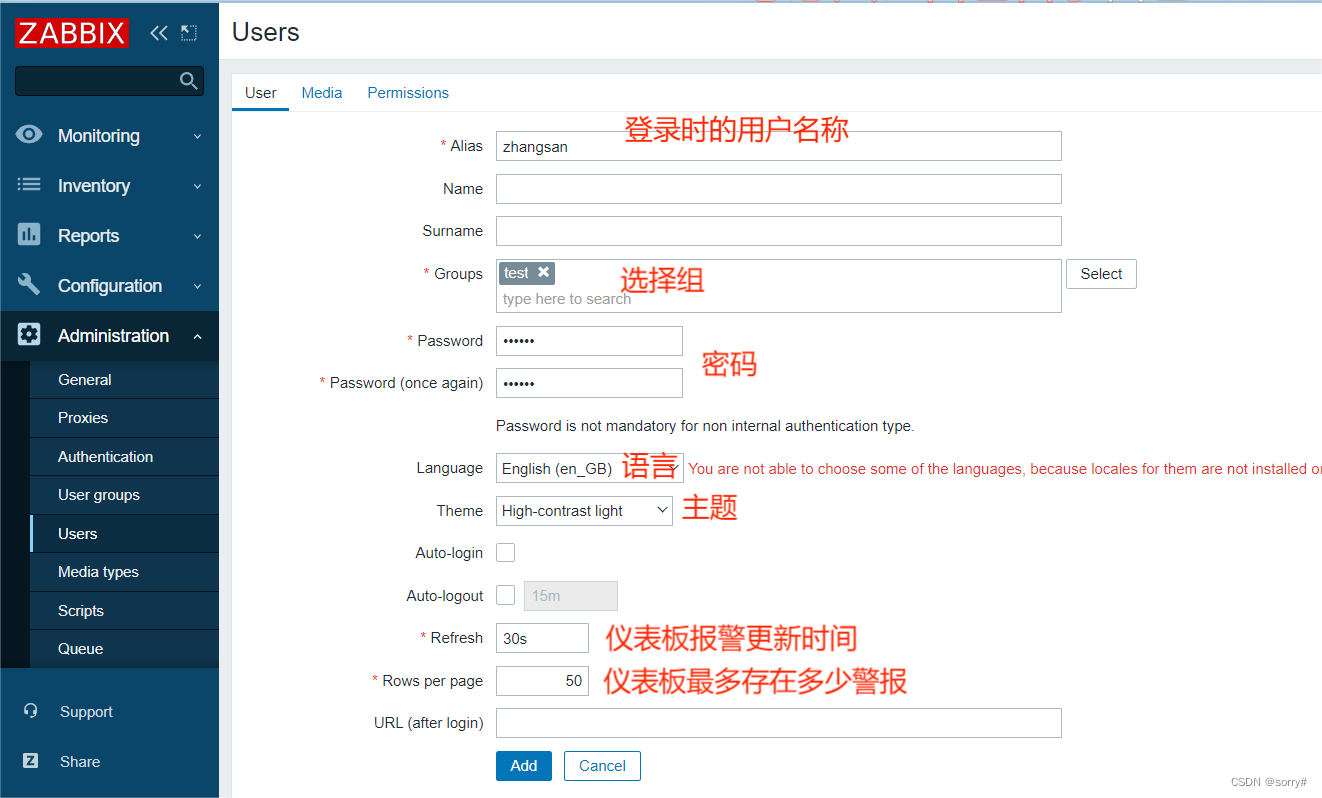Click the Rows per page field
This screenshot has width=1322, height=798.
click(x=542, y=681)
